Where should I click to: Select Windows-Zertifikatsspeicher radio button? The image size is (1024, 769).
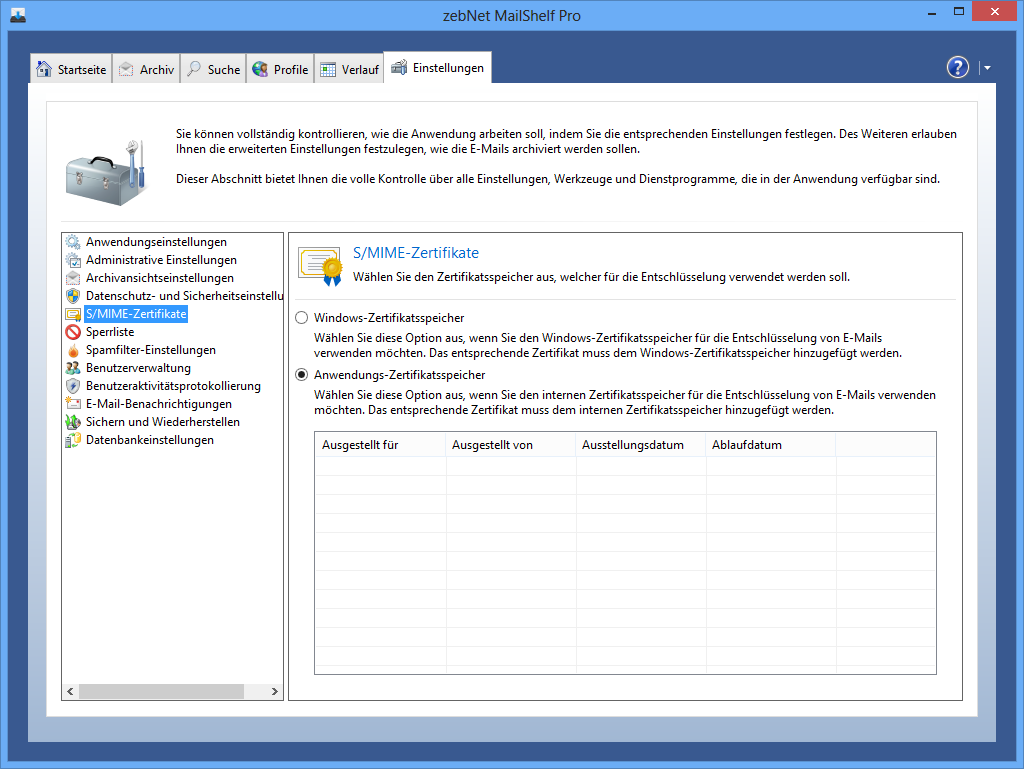point(301,318)
